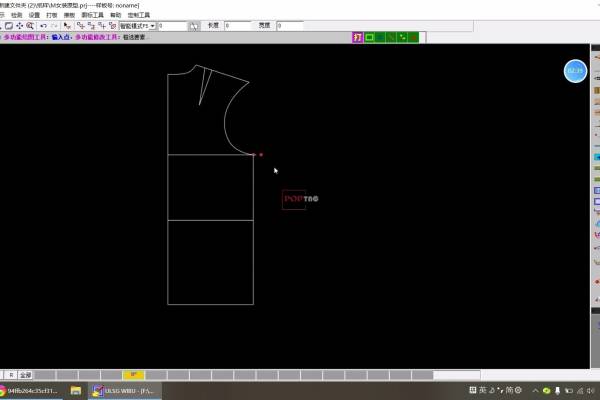Click the blue circular timer badge

click(x=575, y=71)
